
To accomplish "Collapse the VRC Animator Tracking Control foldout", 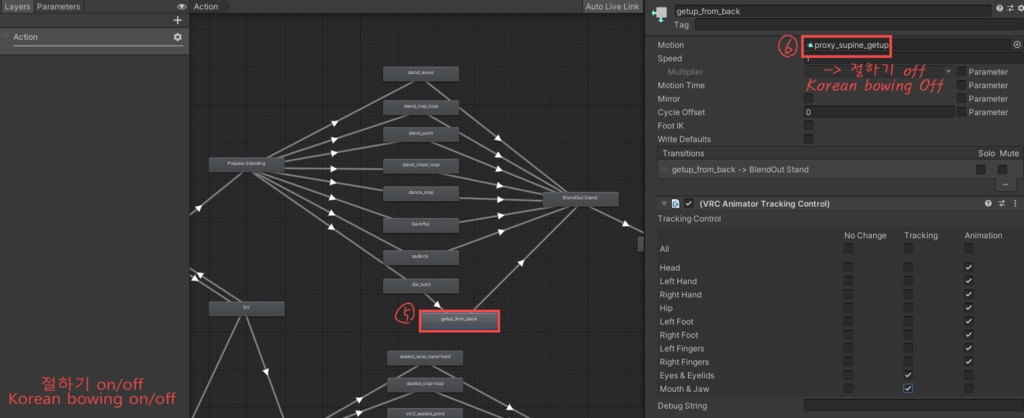I will pos(664,204).
